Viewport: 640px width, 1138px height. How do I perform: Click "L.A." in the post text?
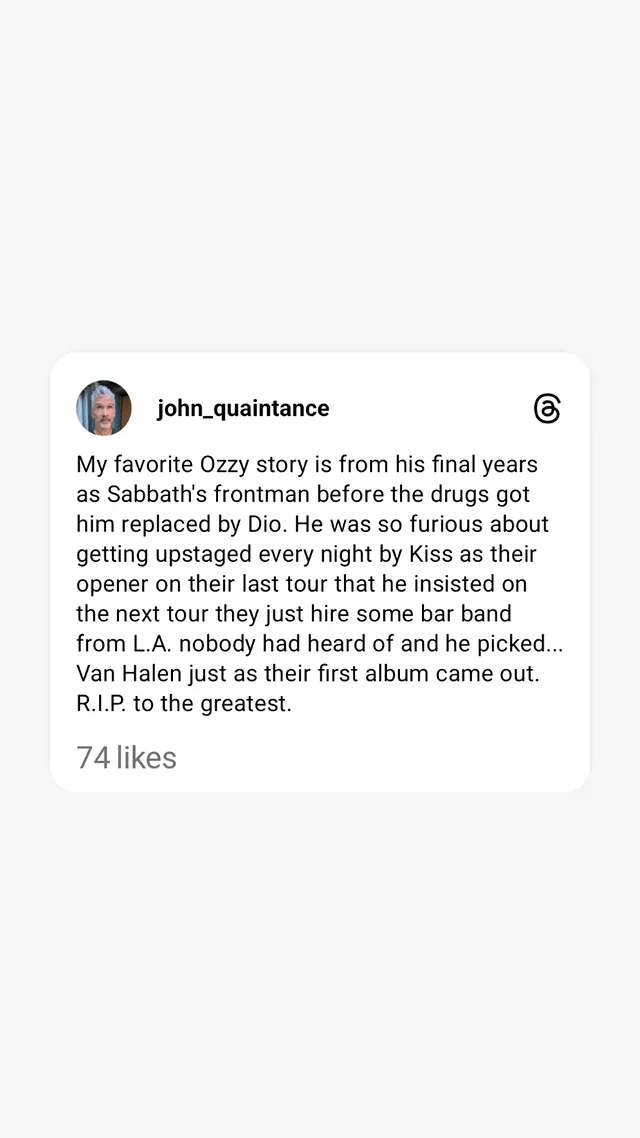[x=151, y=643]
